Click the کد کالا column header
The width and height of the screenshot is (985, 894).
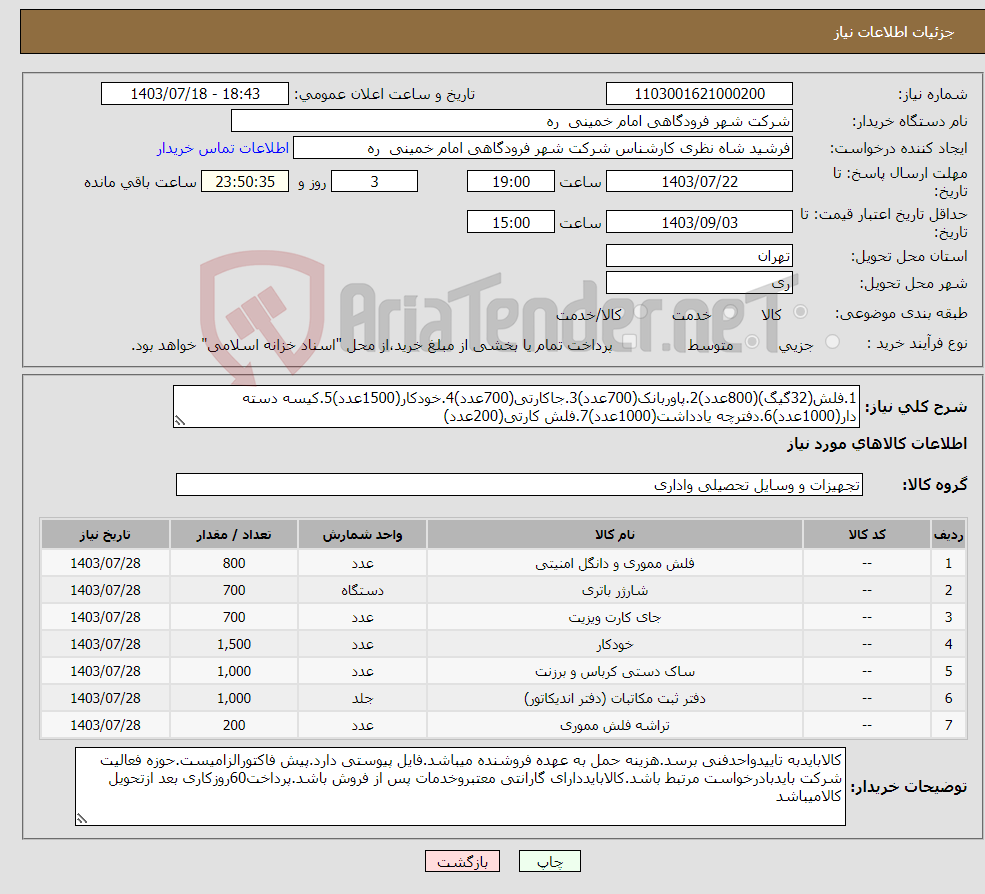coord(867,535)
